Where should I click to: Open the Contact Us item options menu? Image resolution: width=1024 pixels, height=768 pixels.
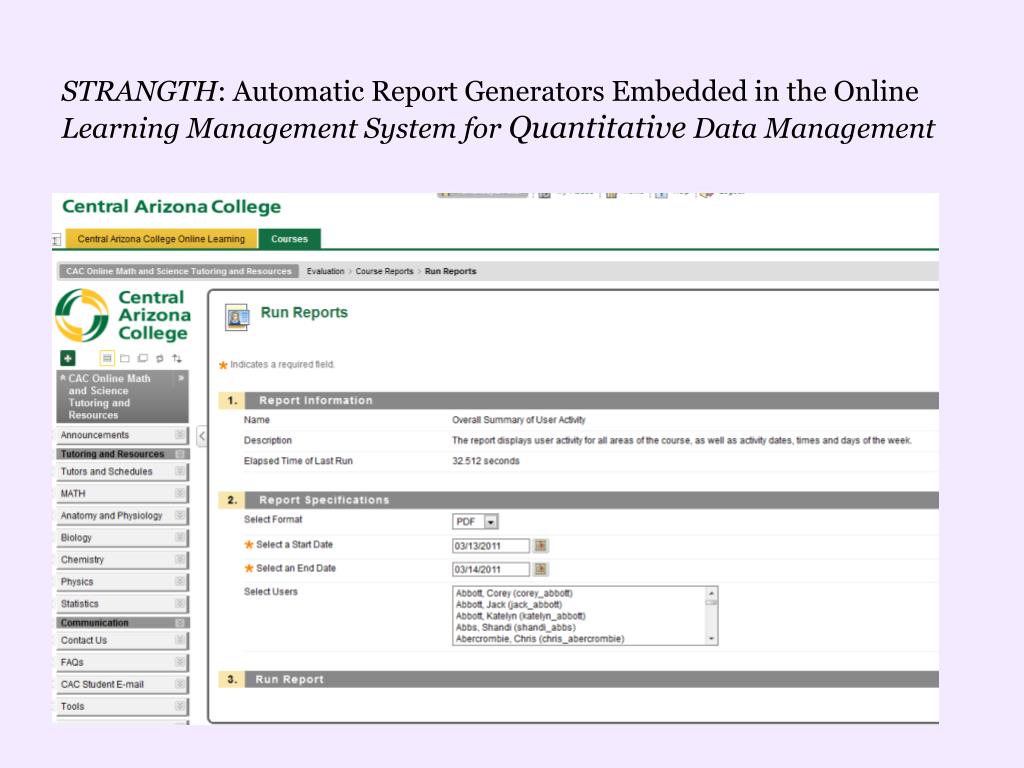pos(180,641)
